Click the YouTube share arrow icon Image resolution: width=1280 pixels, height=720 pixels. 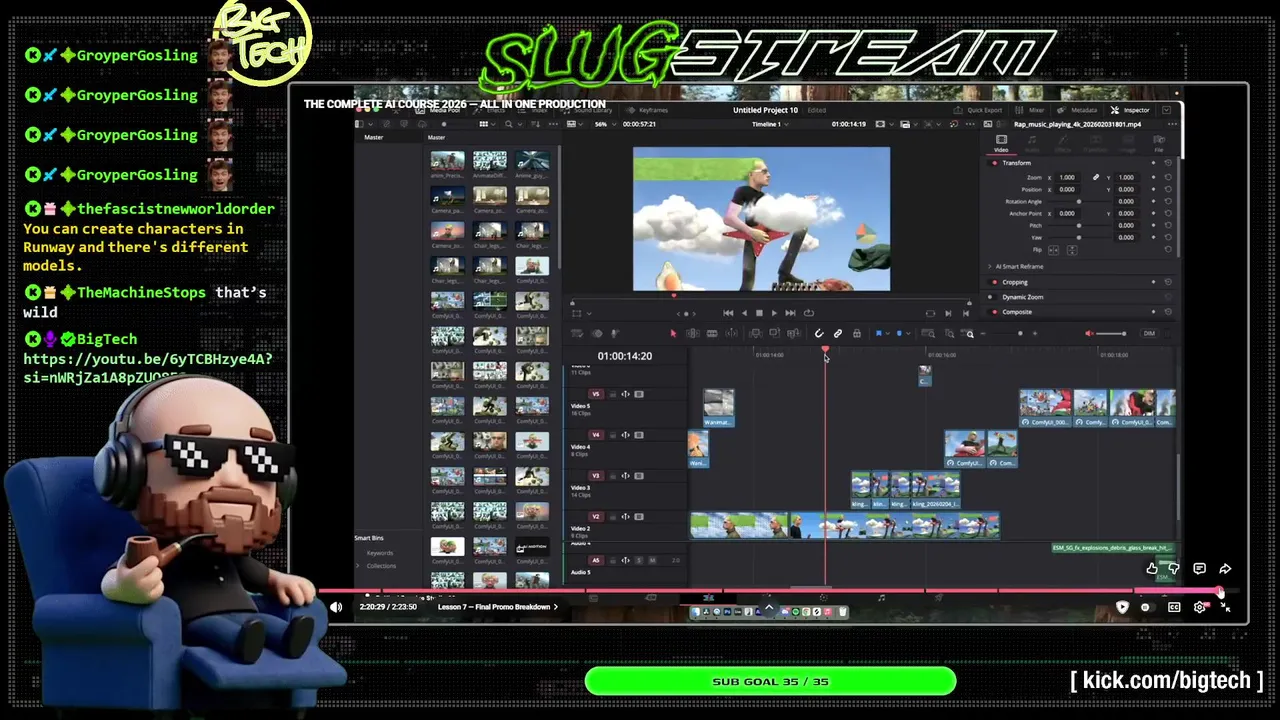[1225, 569]
